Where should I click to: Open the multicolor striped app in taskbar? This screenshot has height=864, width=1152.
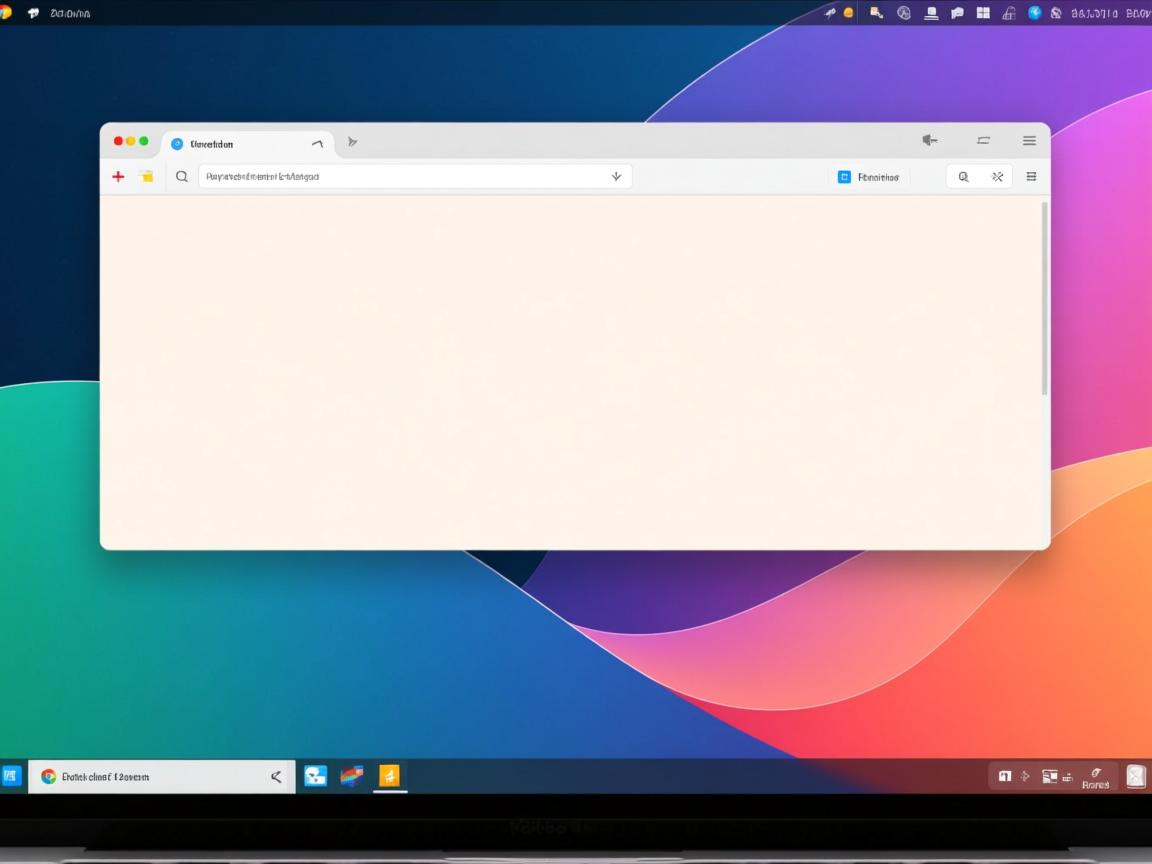352,776
